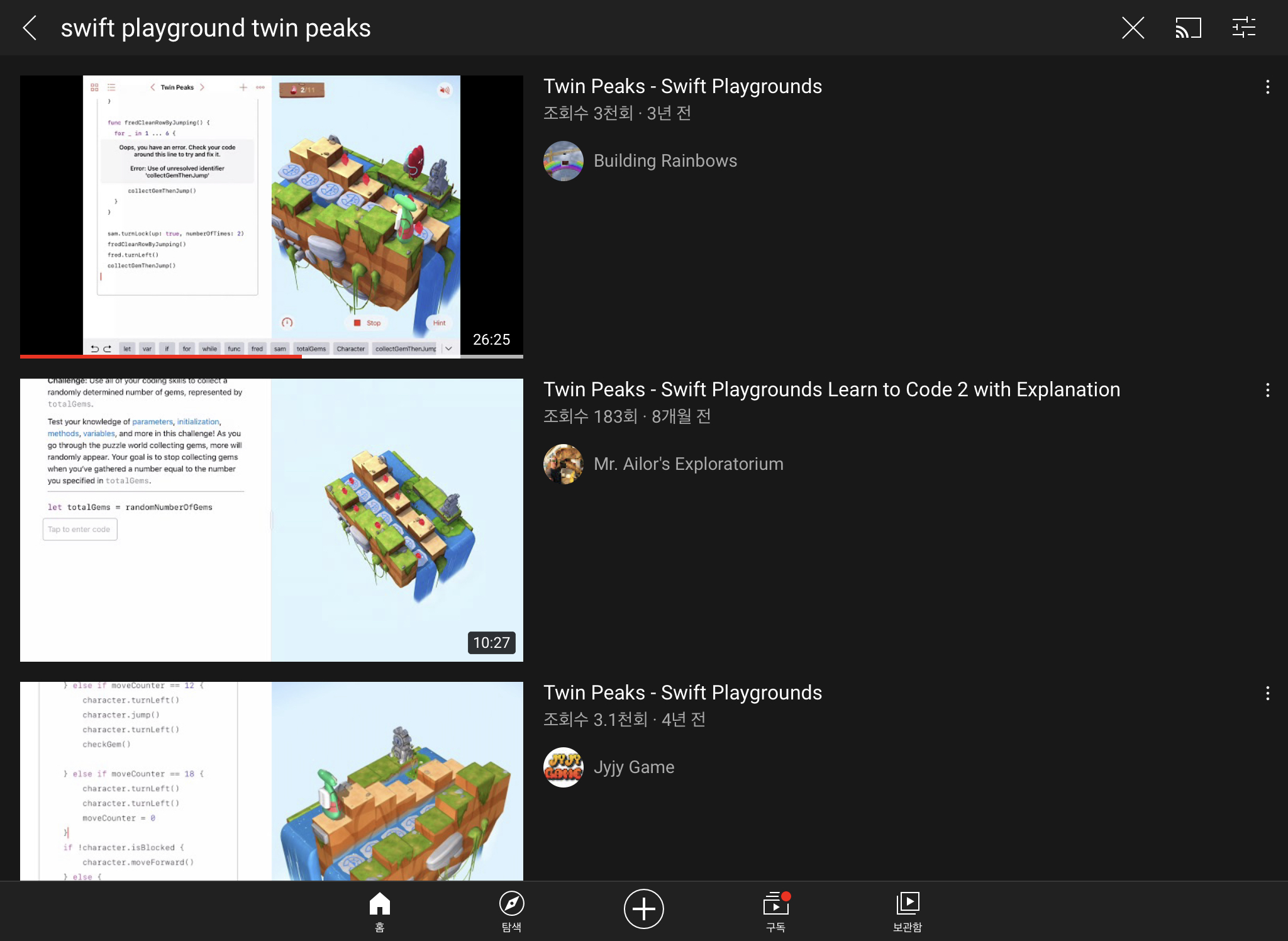Tap the create plus button

tap(643, 909)
